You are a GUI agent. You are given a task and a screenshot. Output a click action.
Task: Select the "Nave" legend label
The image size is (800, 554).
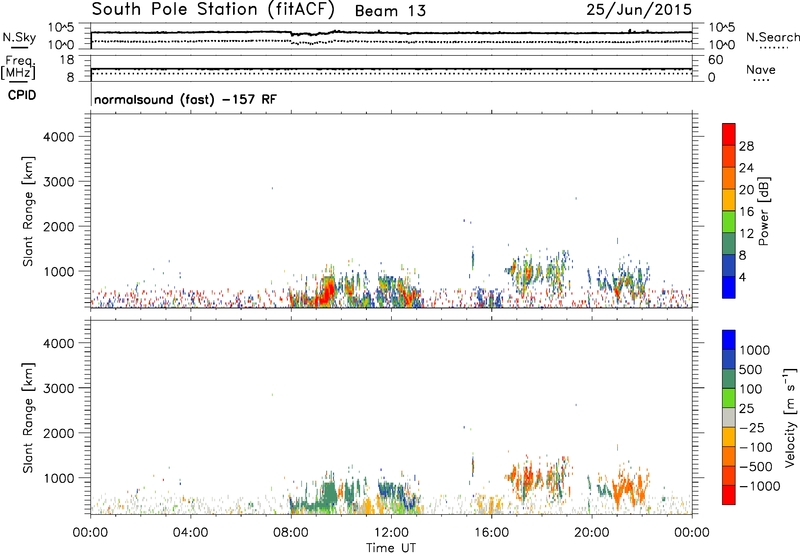(x=761, y=69)
